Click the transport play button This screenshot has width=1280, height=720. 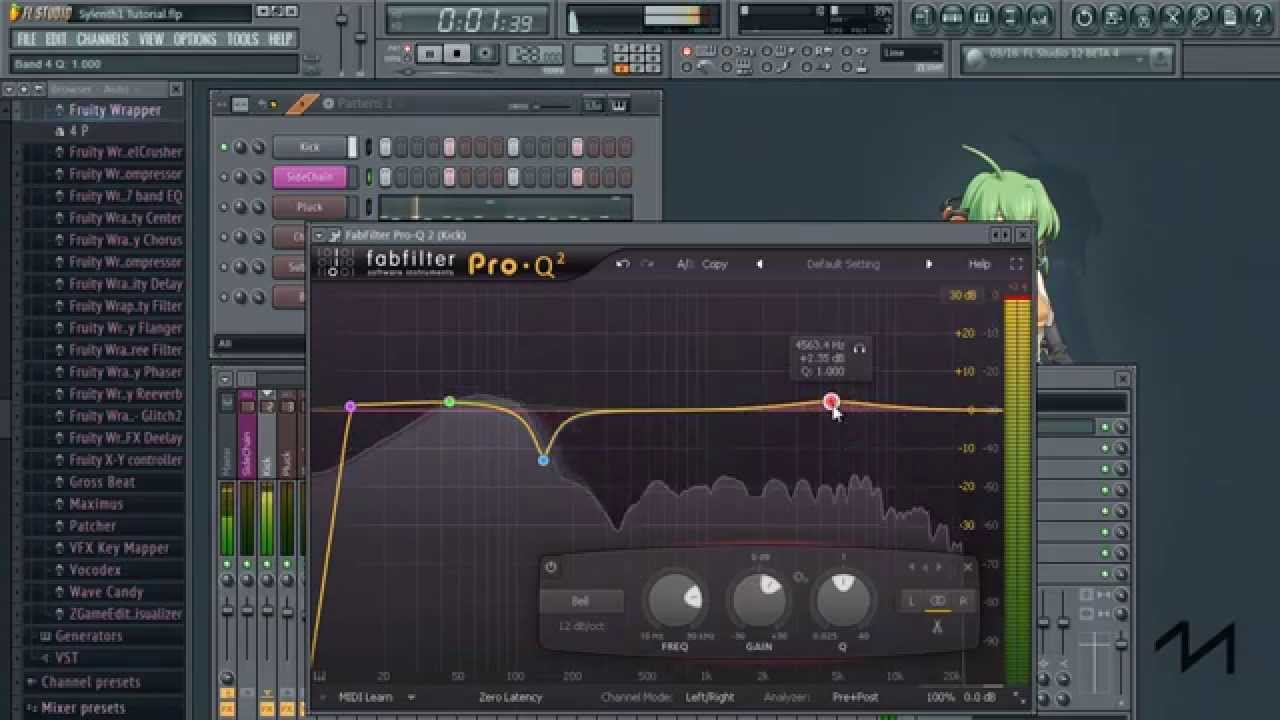click(x=429, y=54)
